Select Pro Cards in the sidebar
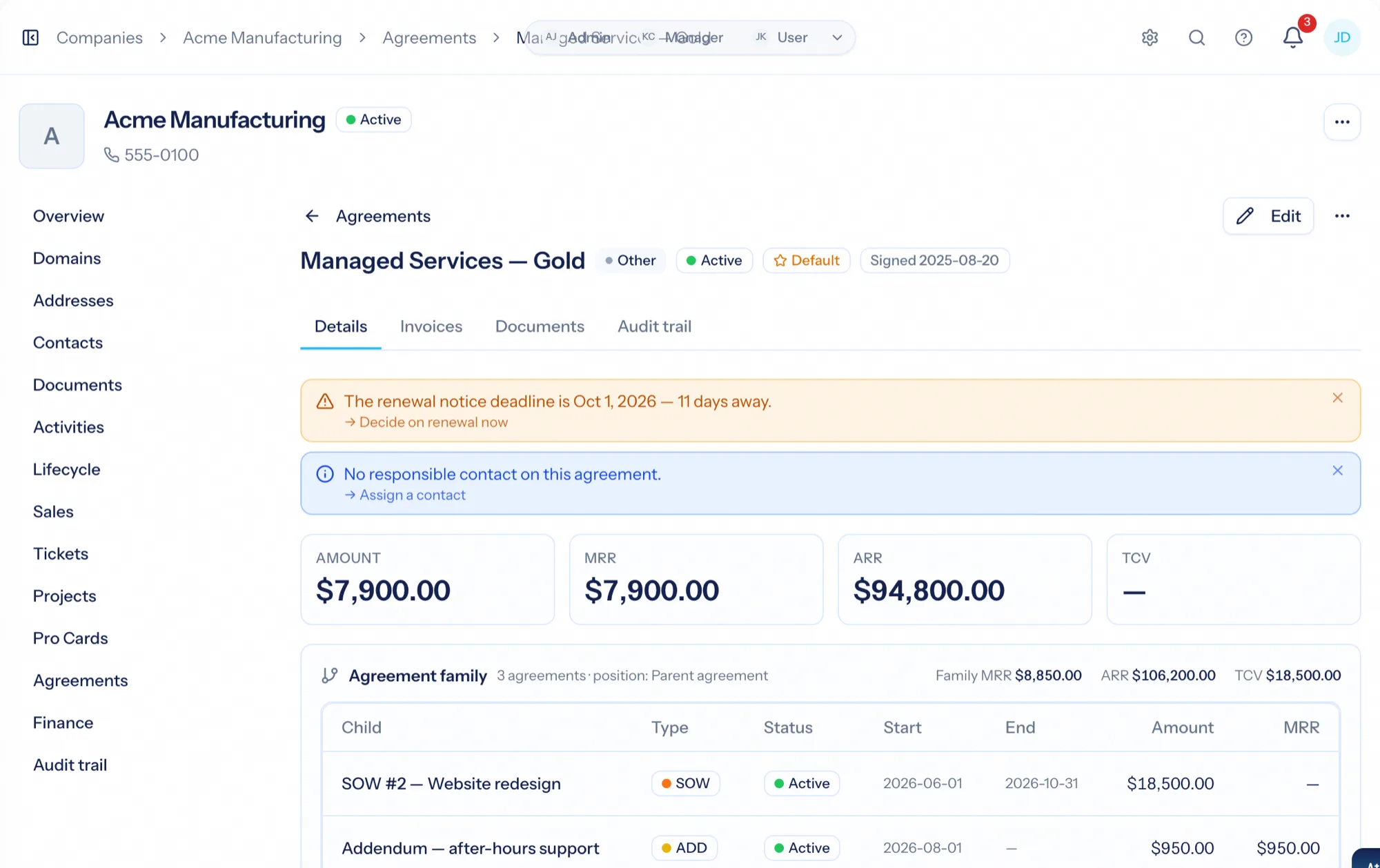1380x868 pixels. coord(70,638)
